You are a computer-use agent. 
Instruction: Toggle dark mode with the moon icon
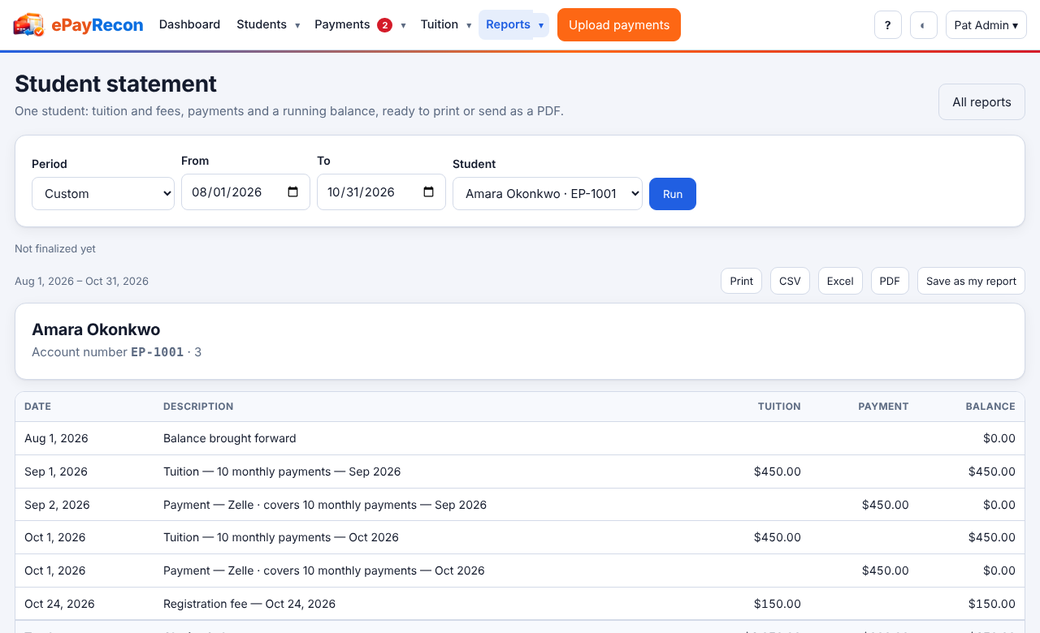click(x=923, y=25)
